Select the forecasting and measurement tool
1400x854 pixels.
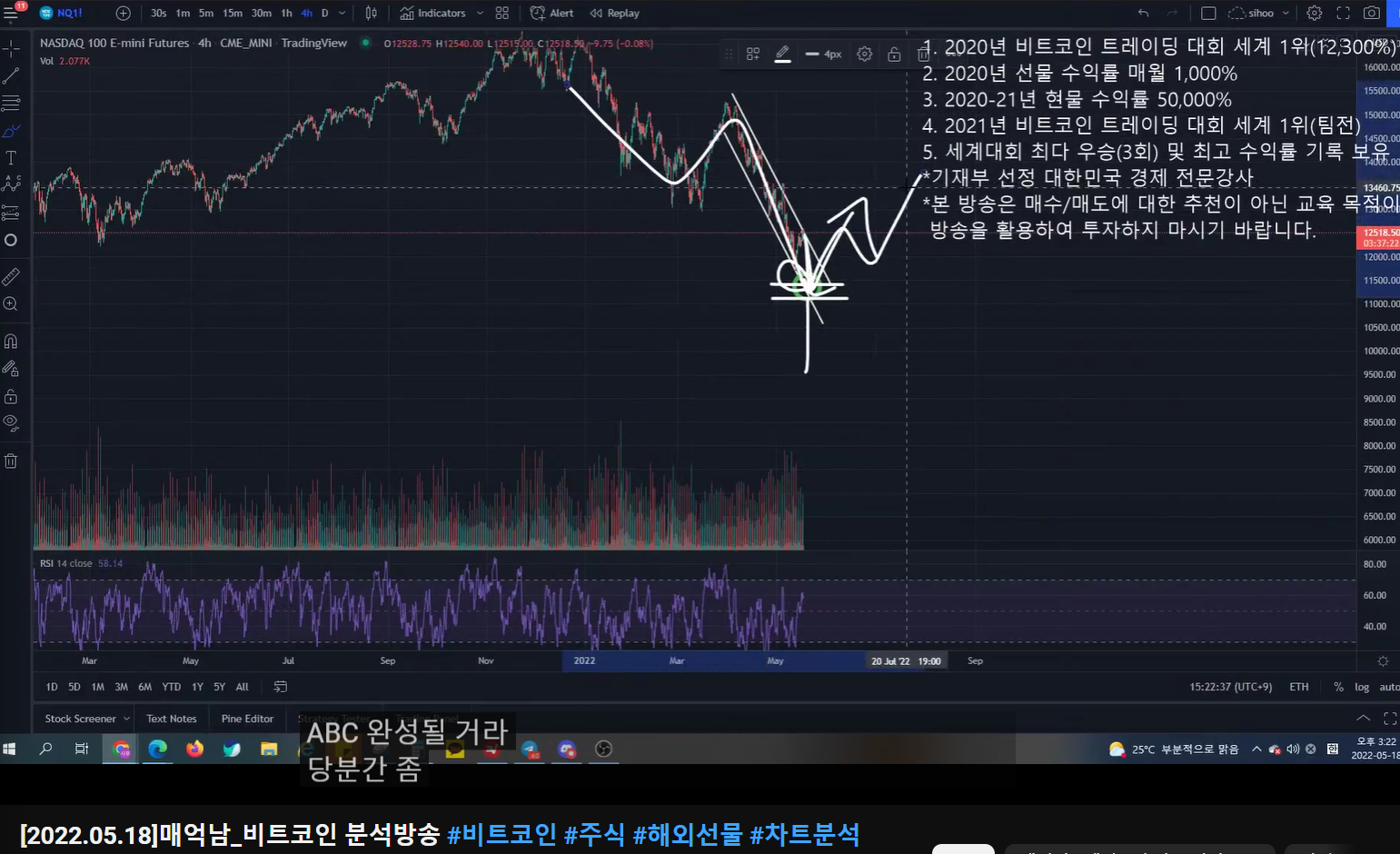[11, 213]
